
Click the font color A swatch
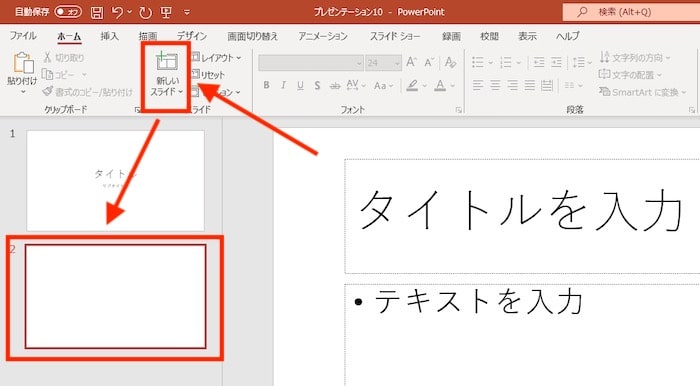point(440,85)
